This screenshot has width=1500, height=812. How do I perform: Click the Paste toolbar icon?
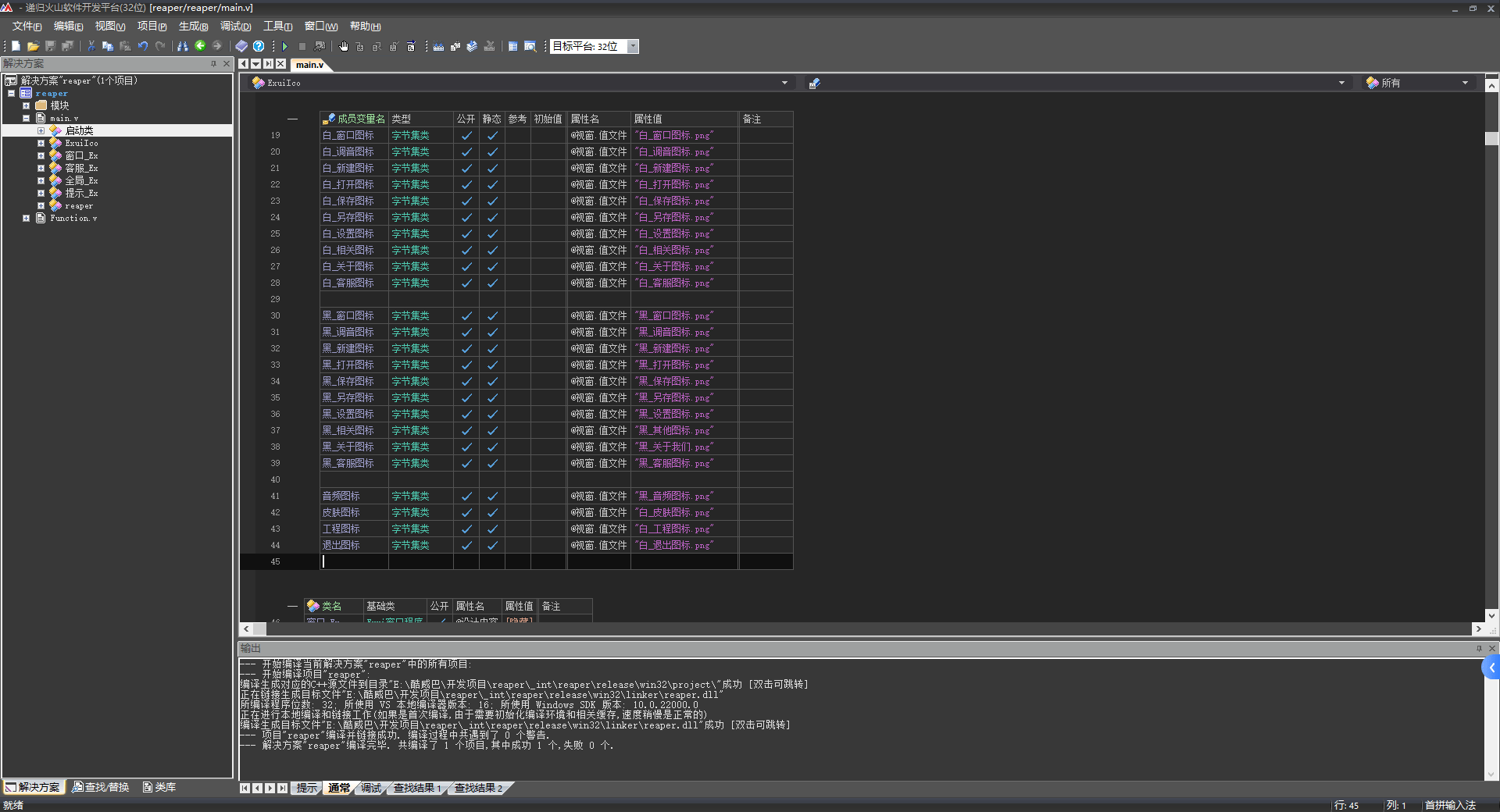[x=125, y=46]
